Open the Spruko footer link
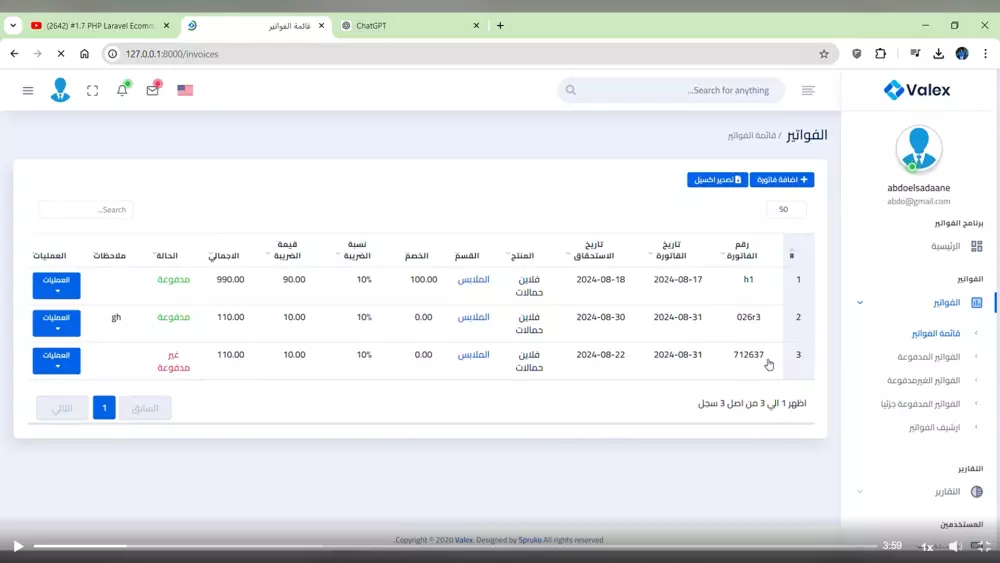The image size is (1000, 563). point(529,540)
